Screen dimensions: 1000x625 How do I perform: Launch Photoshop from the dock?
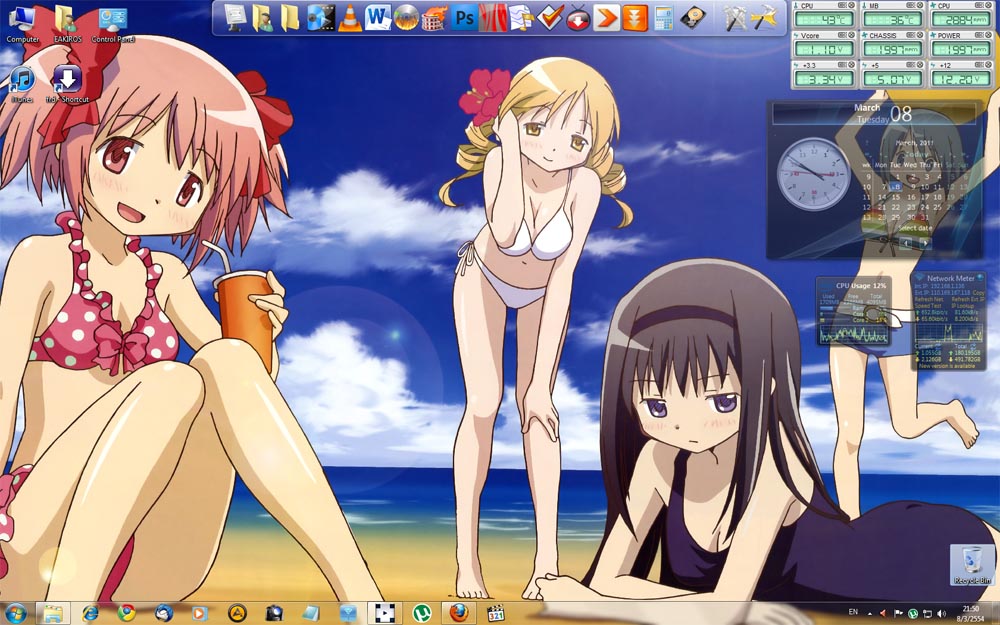pyautogui.click(x=464, y=18)
